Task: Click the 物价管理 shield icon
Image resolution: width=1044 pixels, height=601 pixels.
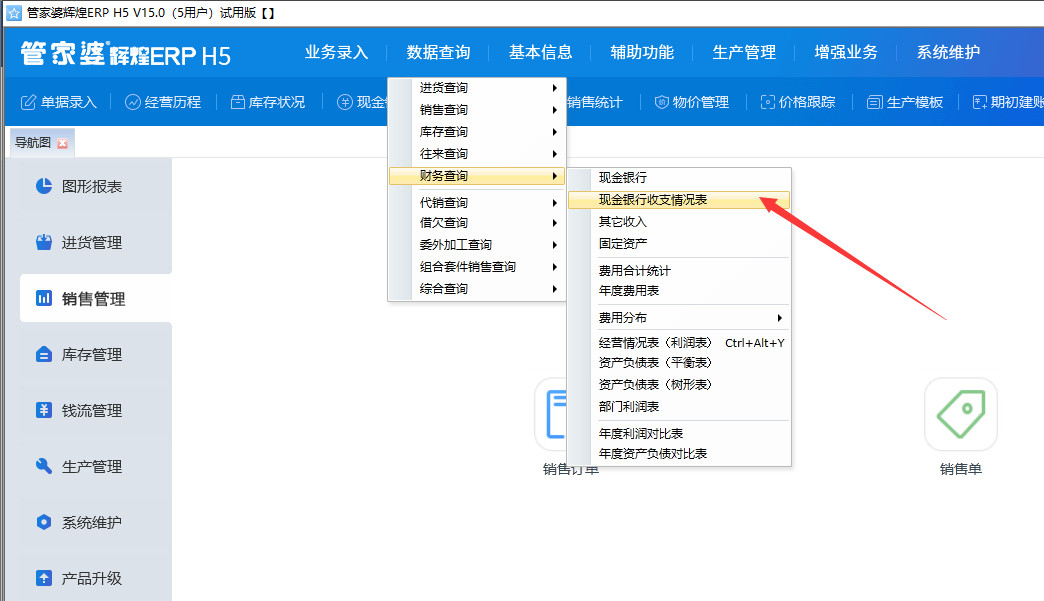Action: coord(661,102)
